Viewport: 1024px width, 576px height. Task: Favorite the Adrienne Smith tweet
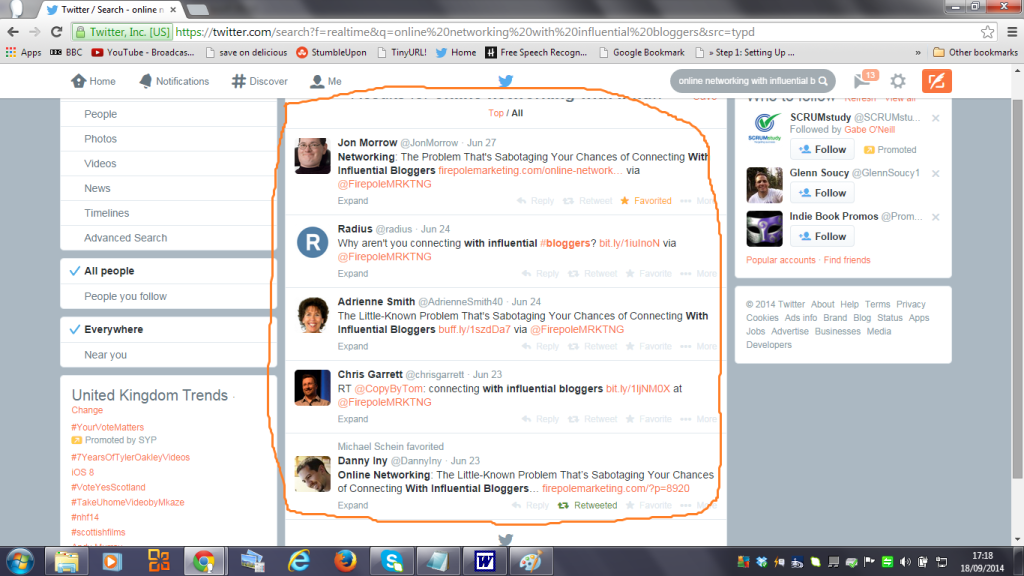(x=648, y=346)
